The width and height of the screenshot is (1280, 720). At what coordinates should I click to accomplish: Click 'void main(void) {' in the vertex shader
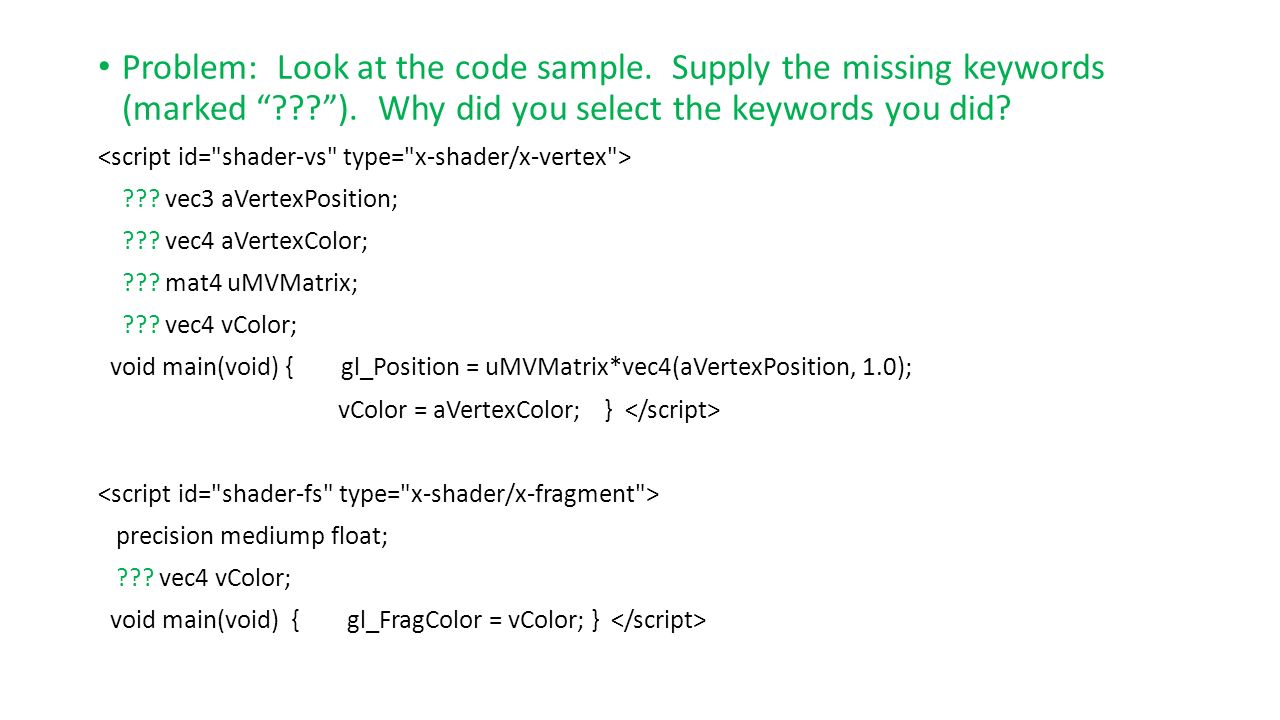point(201,368)
